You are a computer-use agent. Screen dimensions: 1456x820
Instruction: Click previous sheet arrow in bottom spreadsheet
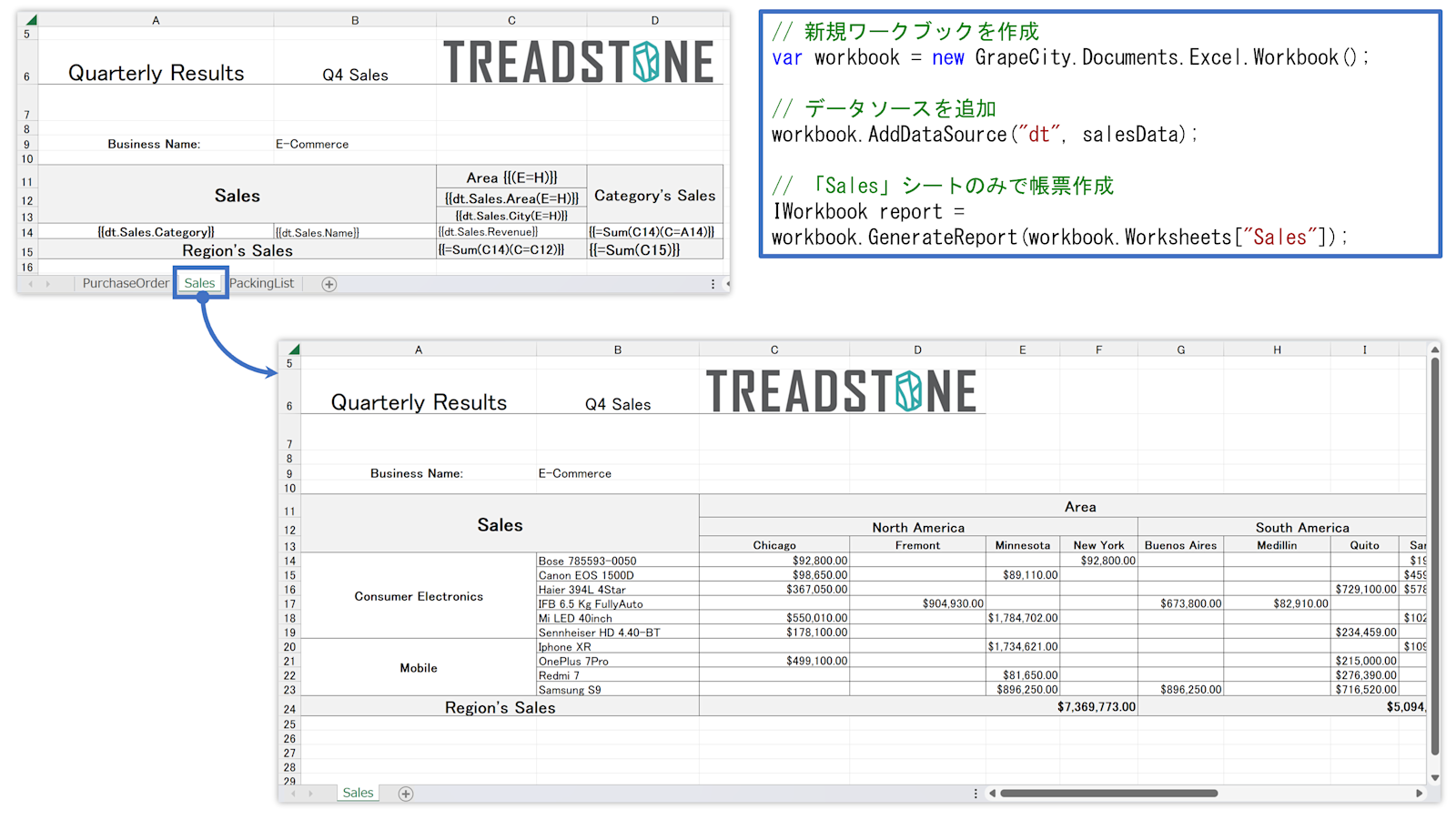click(293, 794)
